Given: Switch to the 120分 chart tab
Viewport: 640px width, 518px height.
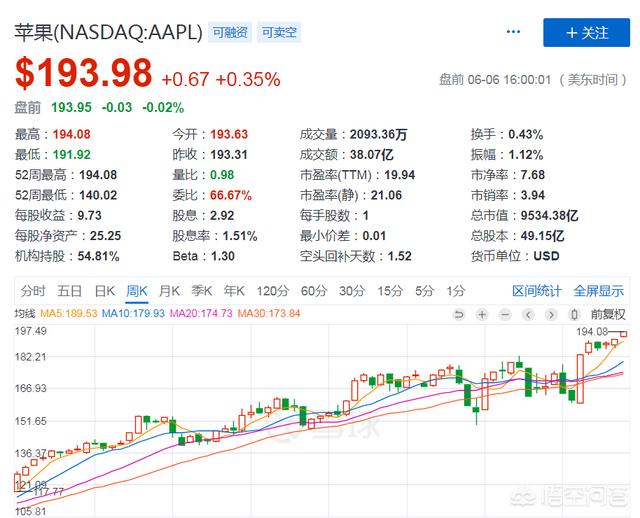Looking at the screenshot, I should coord(273,291).
